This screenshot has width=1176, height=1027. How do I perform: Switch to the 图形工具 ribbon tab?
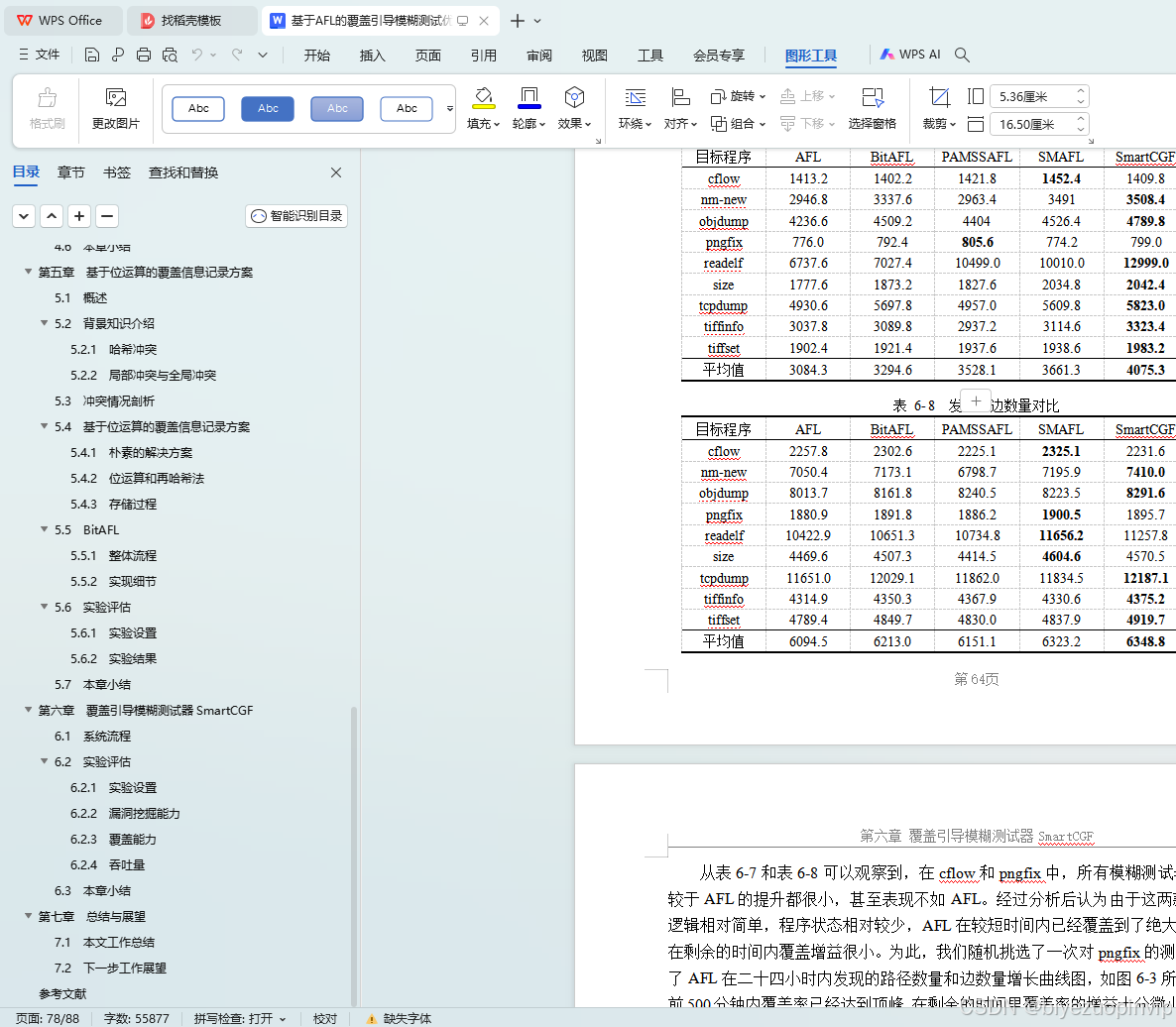pyautogui.click(x=810, y=55)
